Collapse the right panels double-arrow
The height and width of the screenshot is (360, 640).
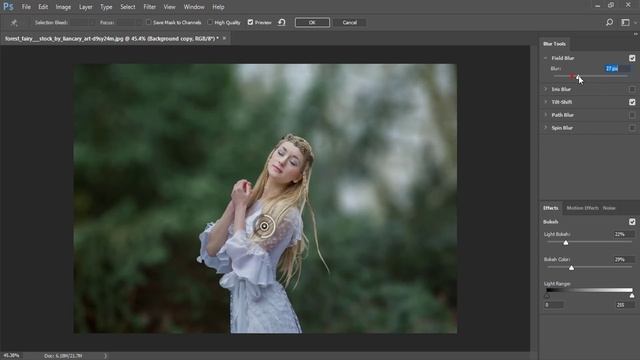636,34
